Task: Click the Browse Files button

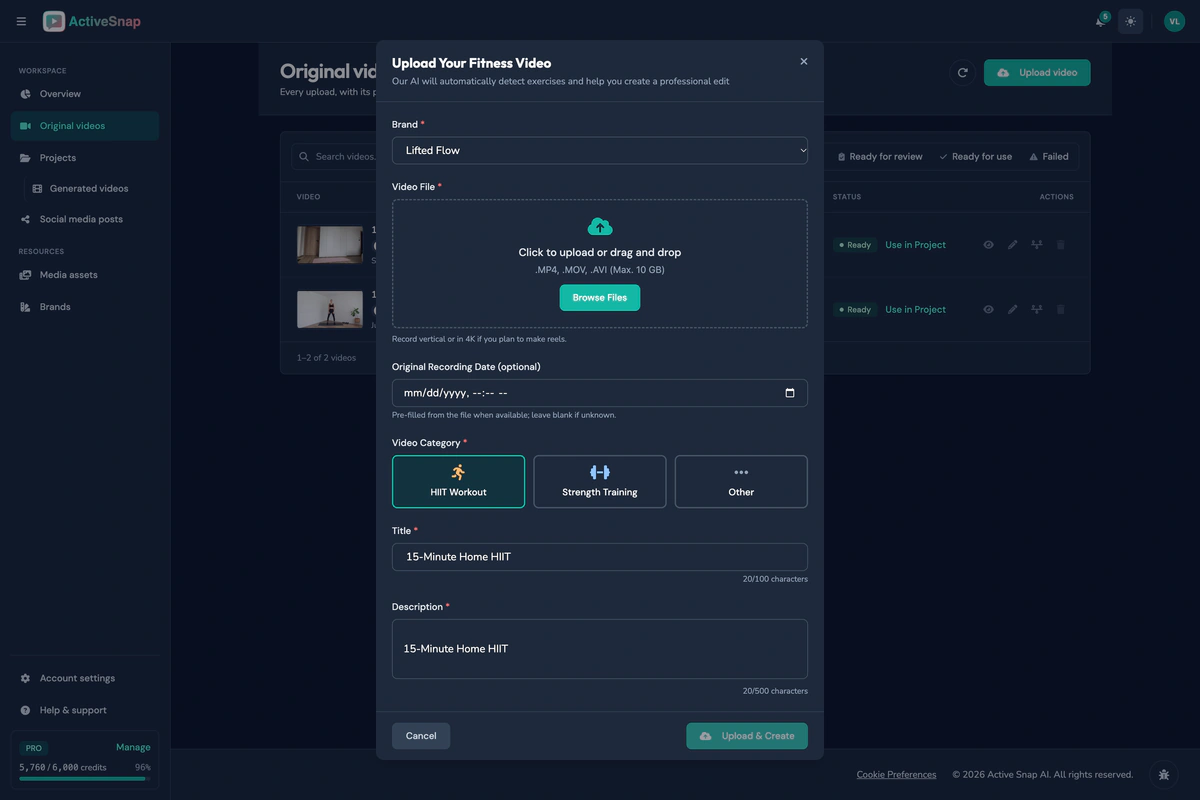Action: 600,298
